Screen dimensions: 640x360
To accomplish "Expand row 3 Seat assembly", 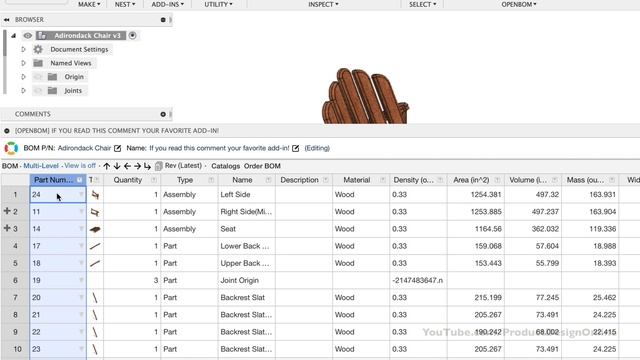I will click(7, 228).
